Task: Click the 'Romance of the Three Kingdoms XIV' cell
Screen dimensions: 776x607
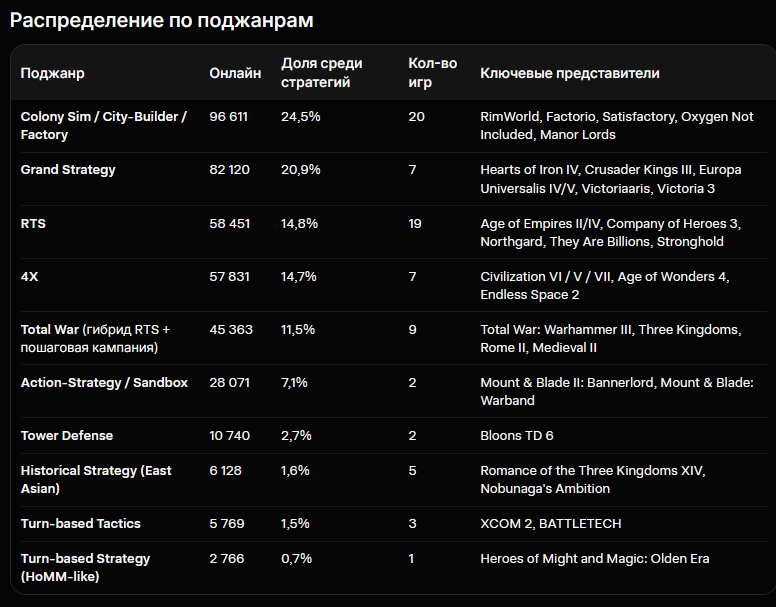Action: point(592,479)
